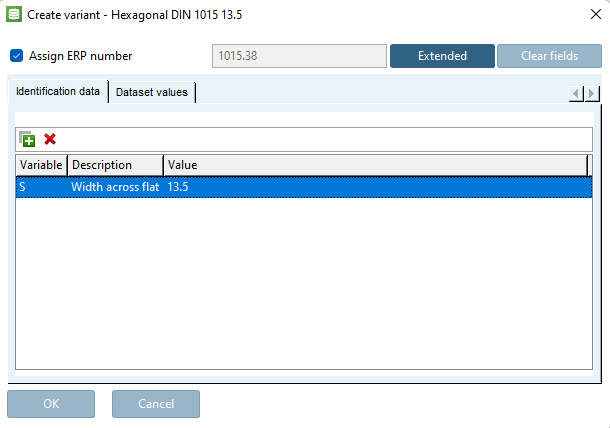Image resolution: width=610 pixels, height=428 pixels.
Task: Click the Extended button
Action: pyautogui.click(x=442, y=56)
